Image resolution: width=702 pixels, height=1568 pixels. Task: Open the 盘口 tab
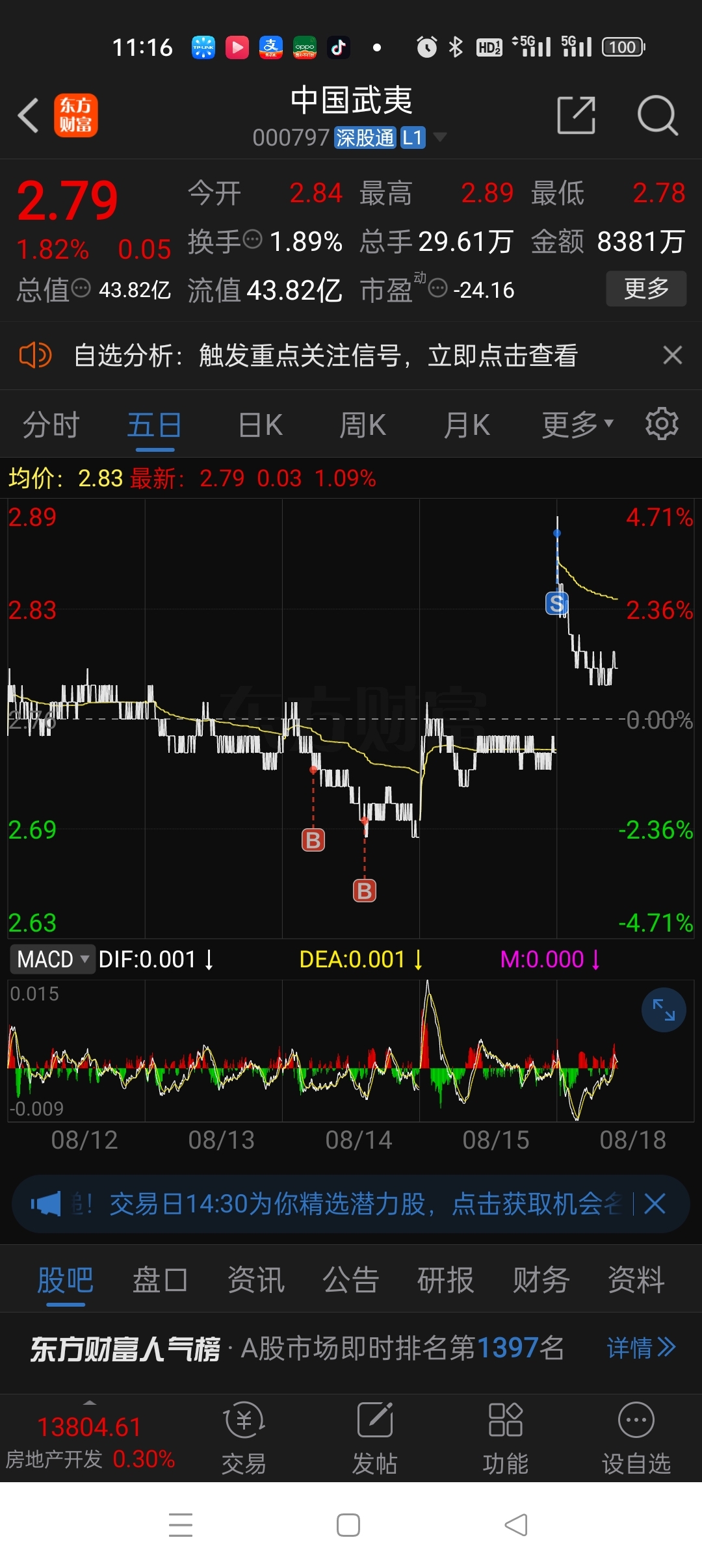(x=160, y=1281)
